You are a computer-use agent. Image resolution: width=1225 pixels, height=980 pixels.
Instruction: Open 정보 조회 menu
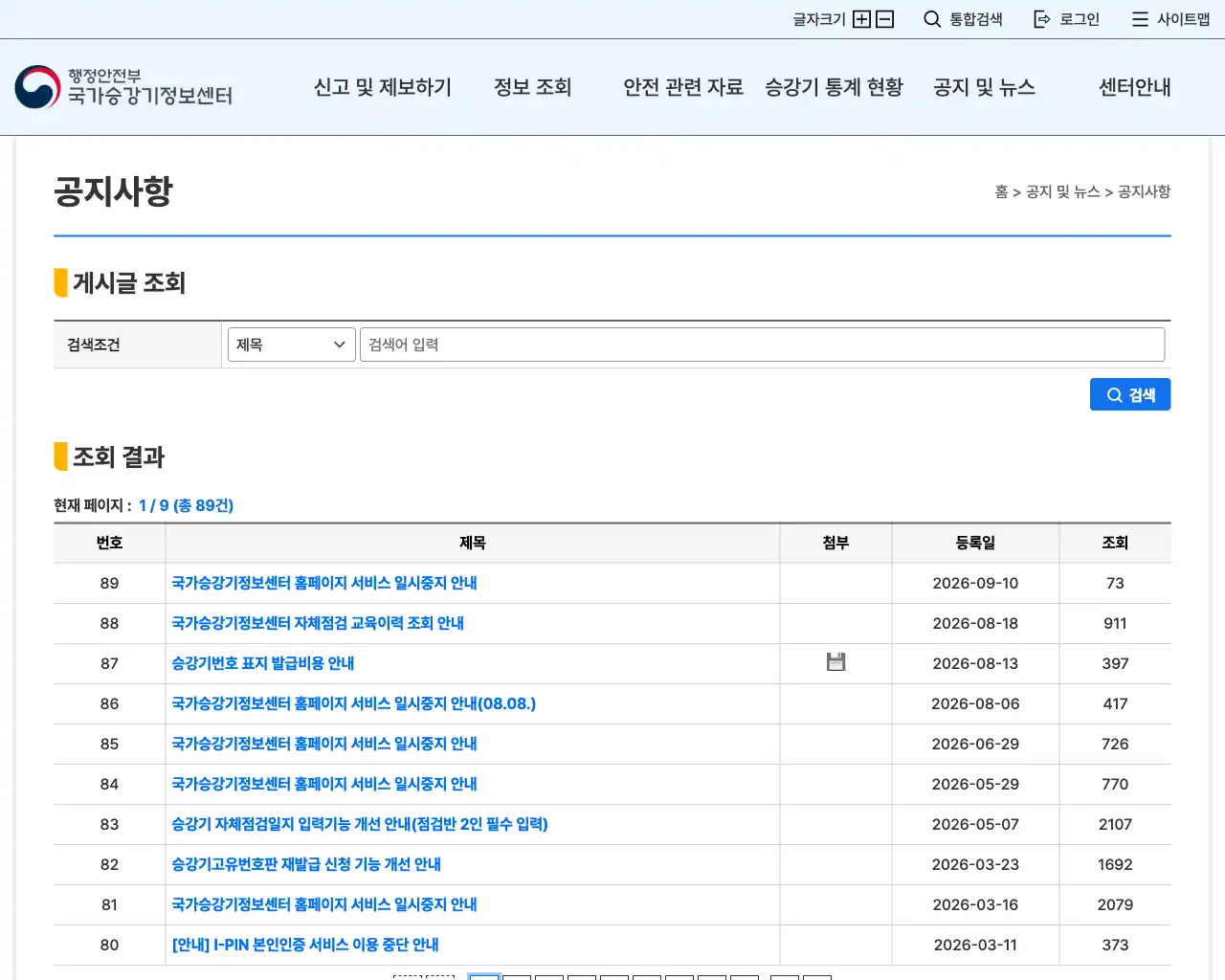(533, 87)
